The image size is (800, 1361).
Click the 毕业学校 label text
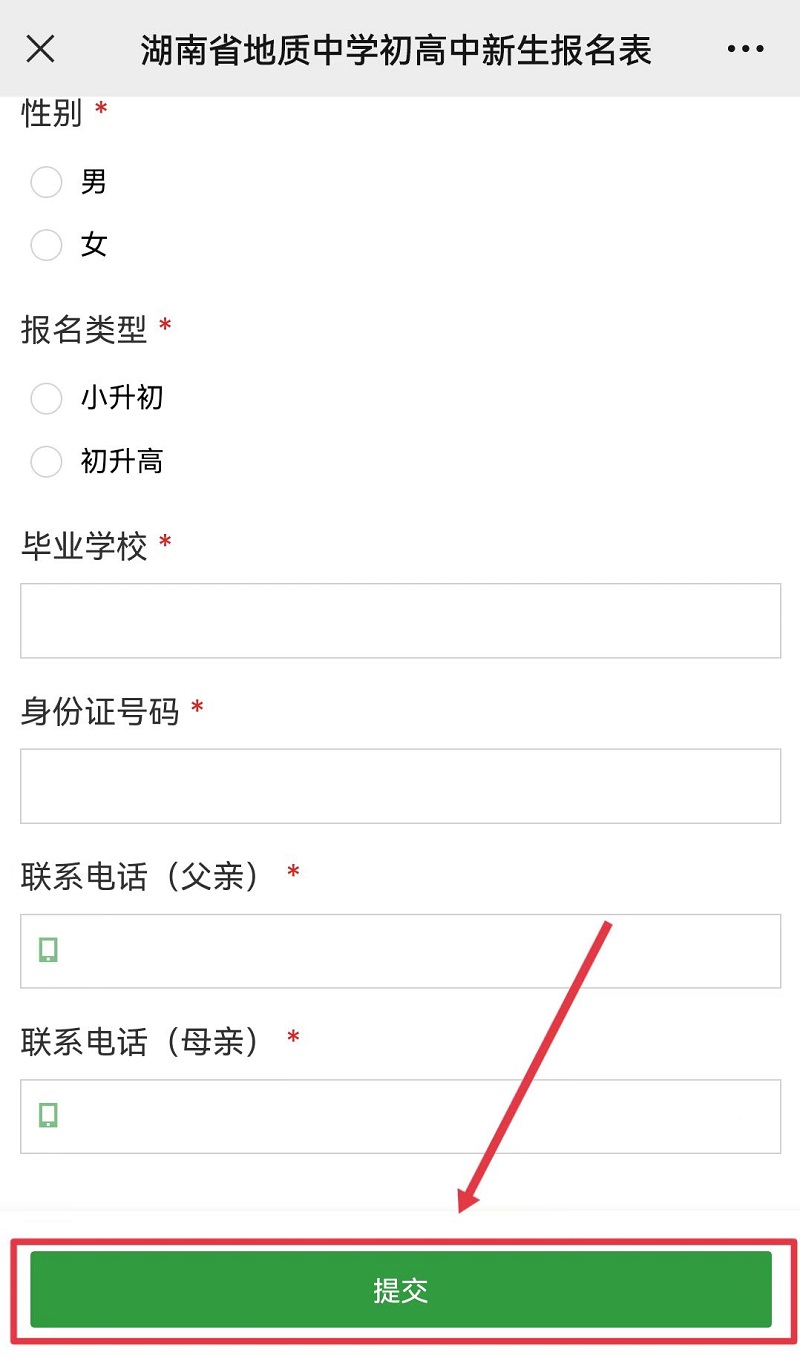click(x=84, y=546)
